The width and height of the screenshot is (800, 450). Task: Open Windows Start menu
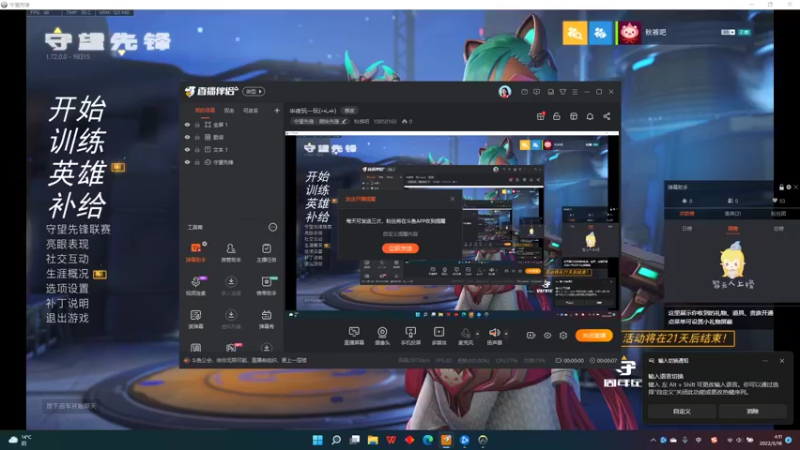click(x=317, y=440)
